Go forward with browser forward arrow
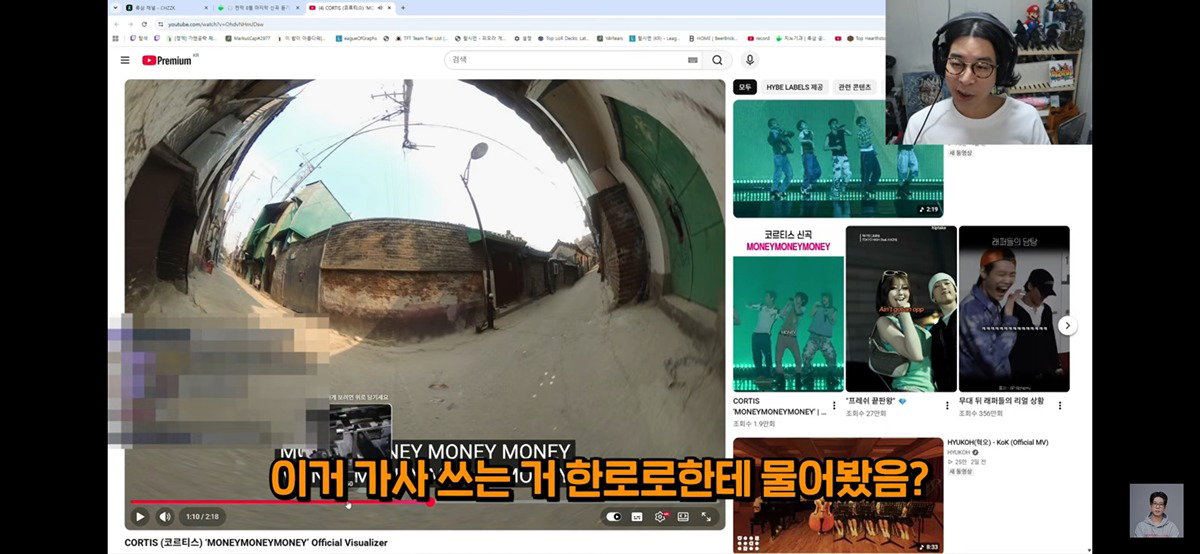Screen dimensions: 1200x554 (x=130, y=23)
